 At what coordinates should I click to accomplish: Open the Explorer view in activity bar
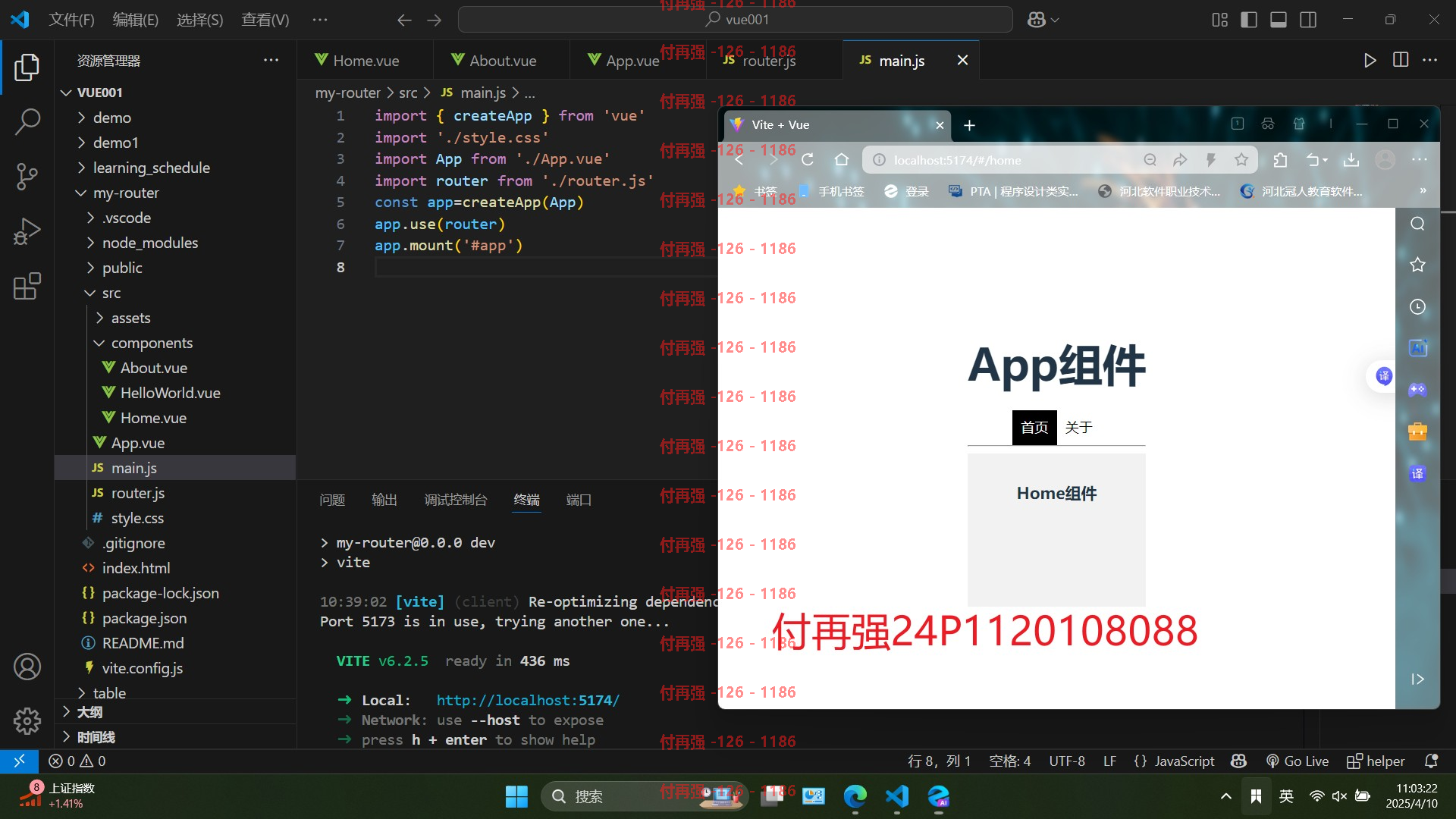[x=27, y=67]
